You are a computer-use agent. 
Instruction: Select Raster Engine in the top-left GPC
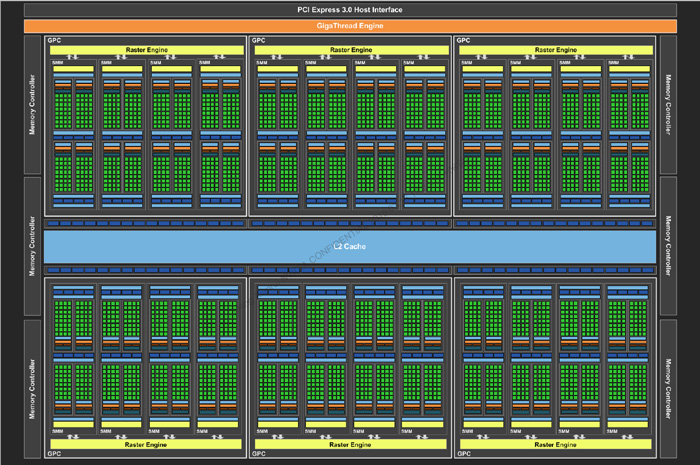click(x=145, y=50)
